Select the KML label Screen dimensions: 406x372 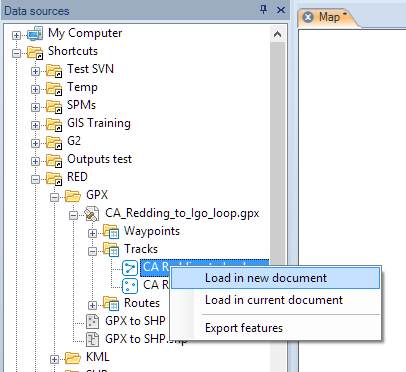(x=98, y=357)
